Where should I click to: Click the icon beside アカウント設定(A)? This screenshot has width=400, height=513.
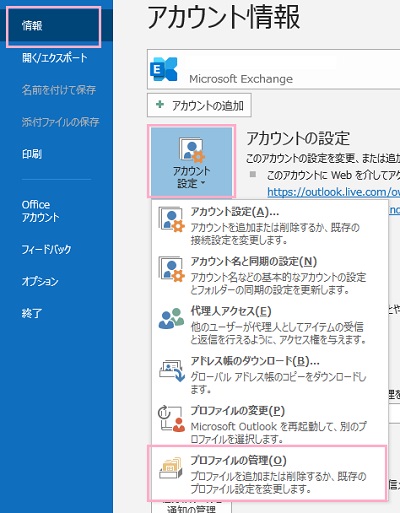[x=171, y=219]
